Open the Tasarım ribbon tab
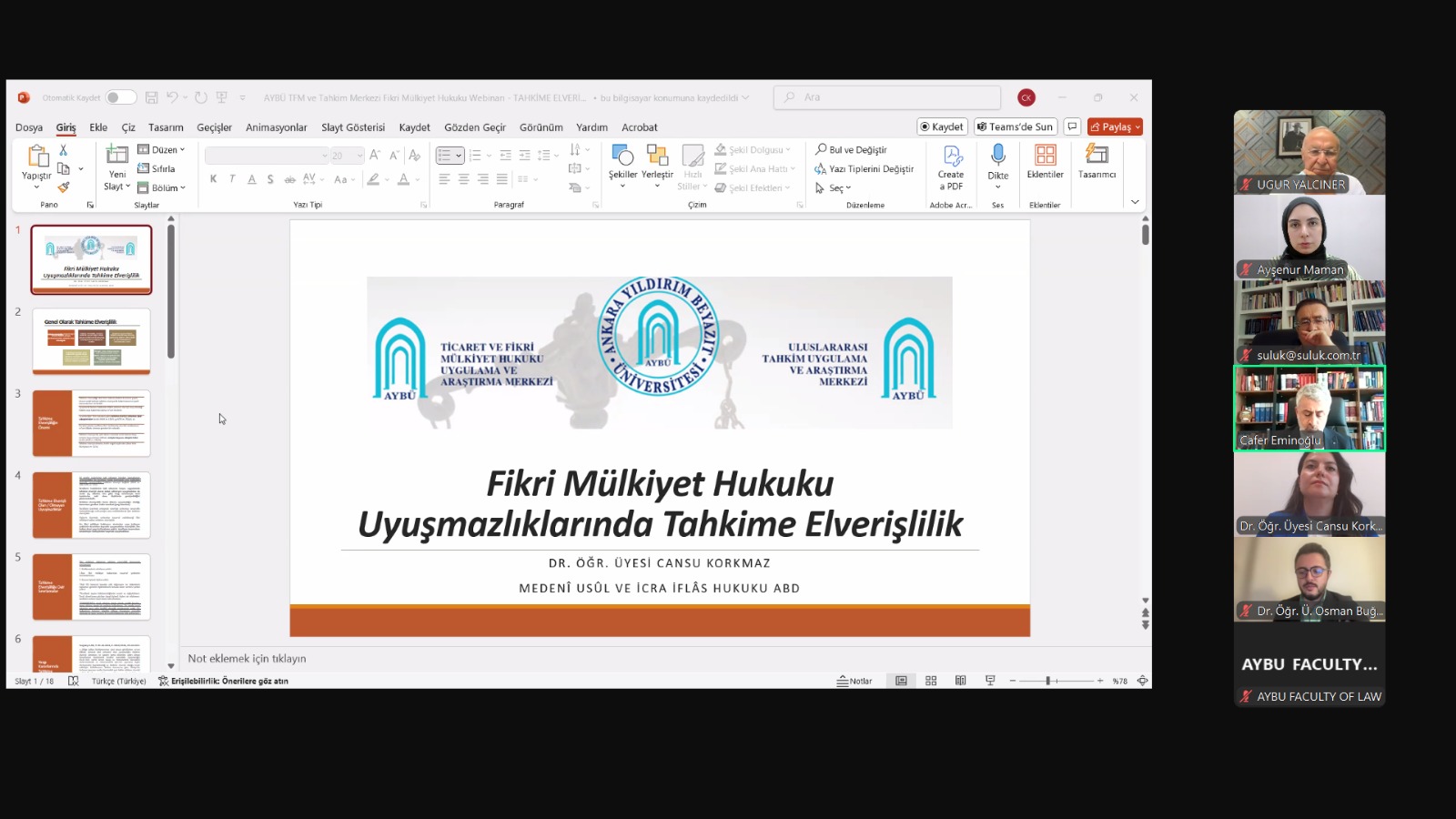The height and width of the screenshot is (819, 1456). coord(166,127)
